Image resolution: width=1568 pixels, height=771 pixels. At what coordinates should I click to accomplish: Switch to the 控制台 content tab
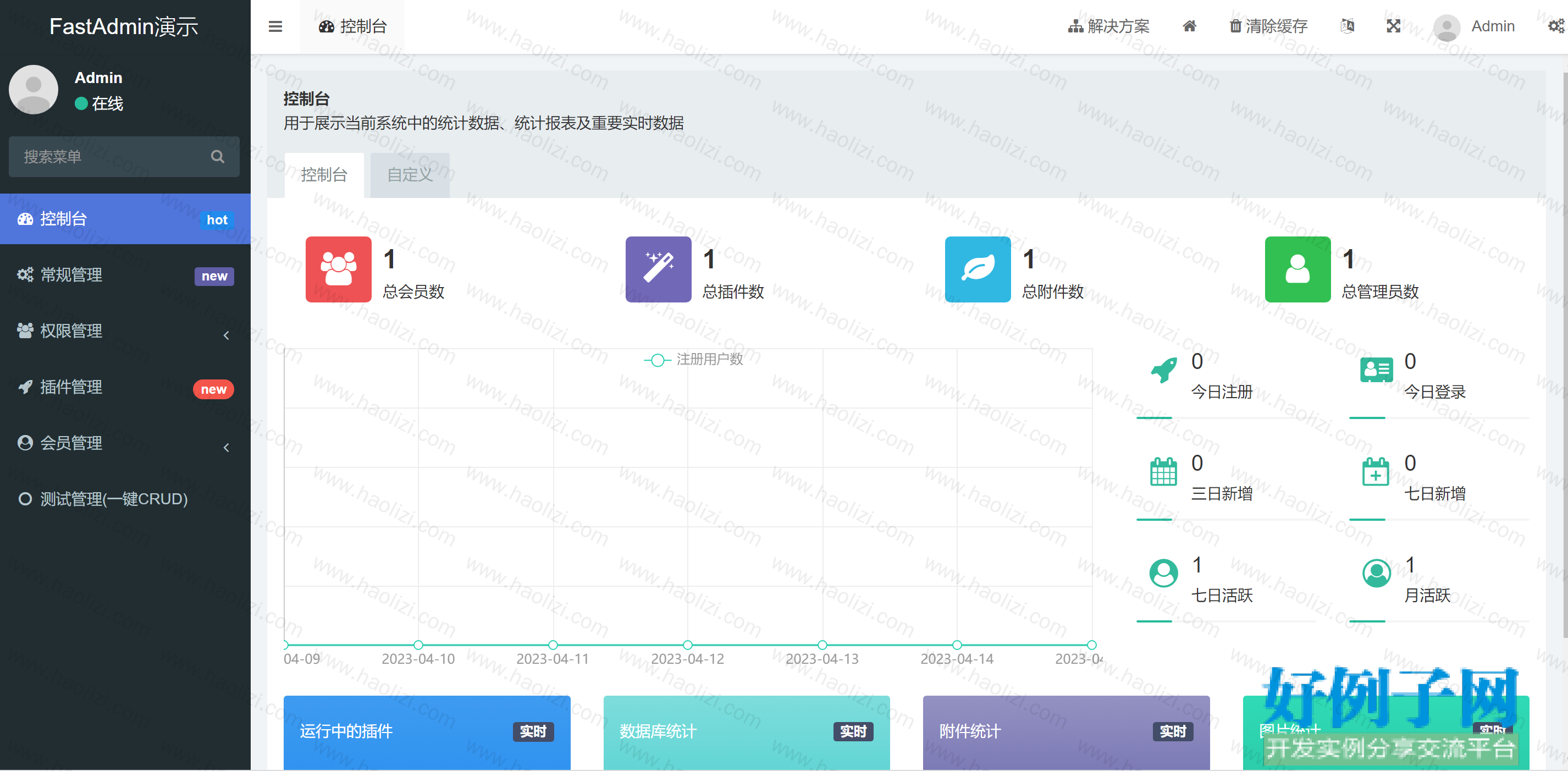324,175
